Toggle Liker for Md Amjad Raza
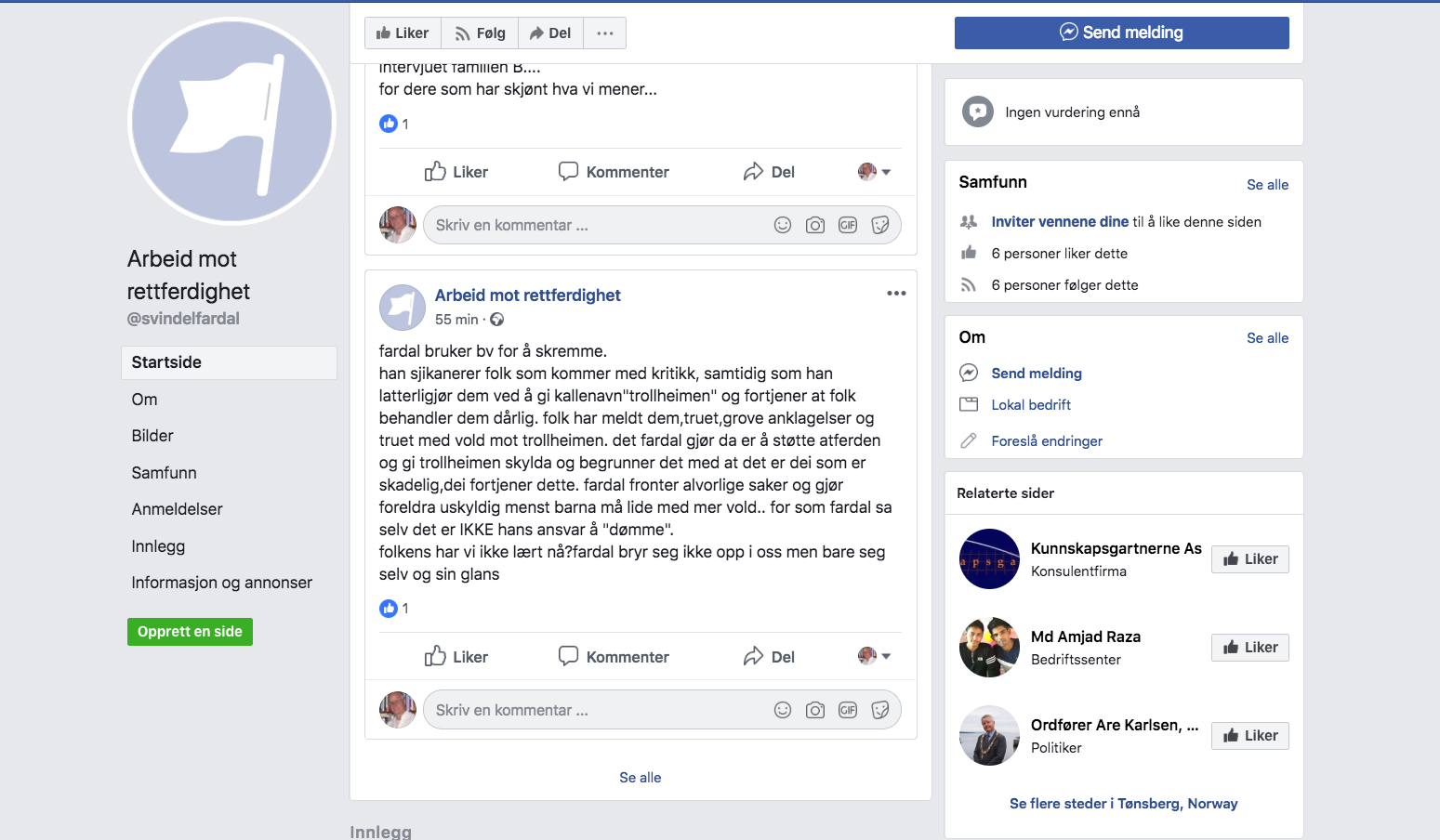The height and width of the screenshot is (840, 1440). 1249,647
